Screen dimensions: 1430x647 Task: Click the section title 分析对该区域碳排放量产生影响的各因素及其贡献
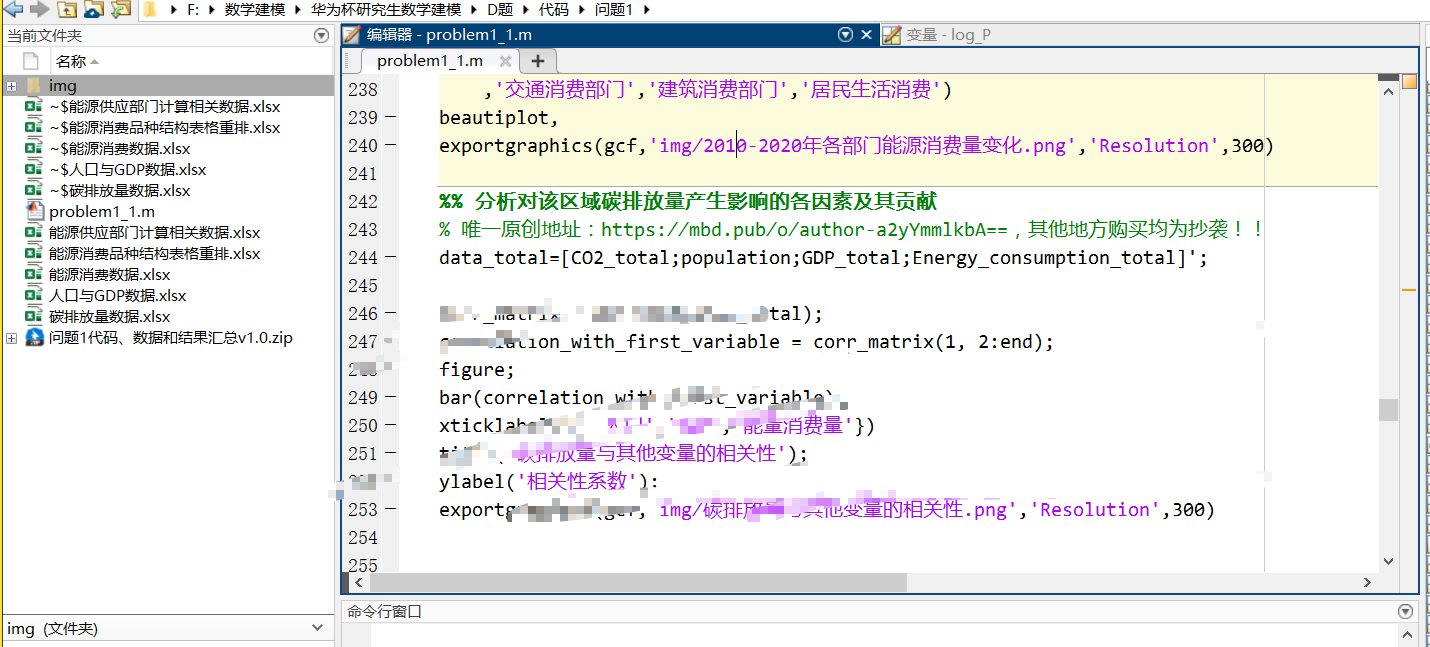tap(706, 202)
